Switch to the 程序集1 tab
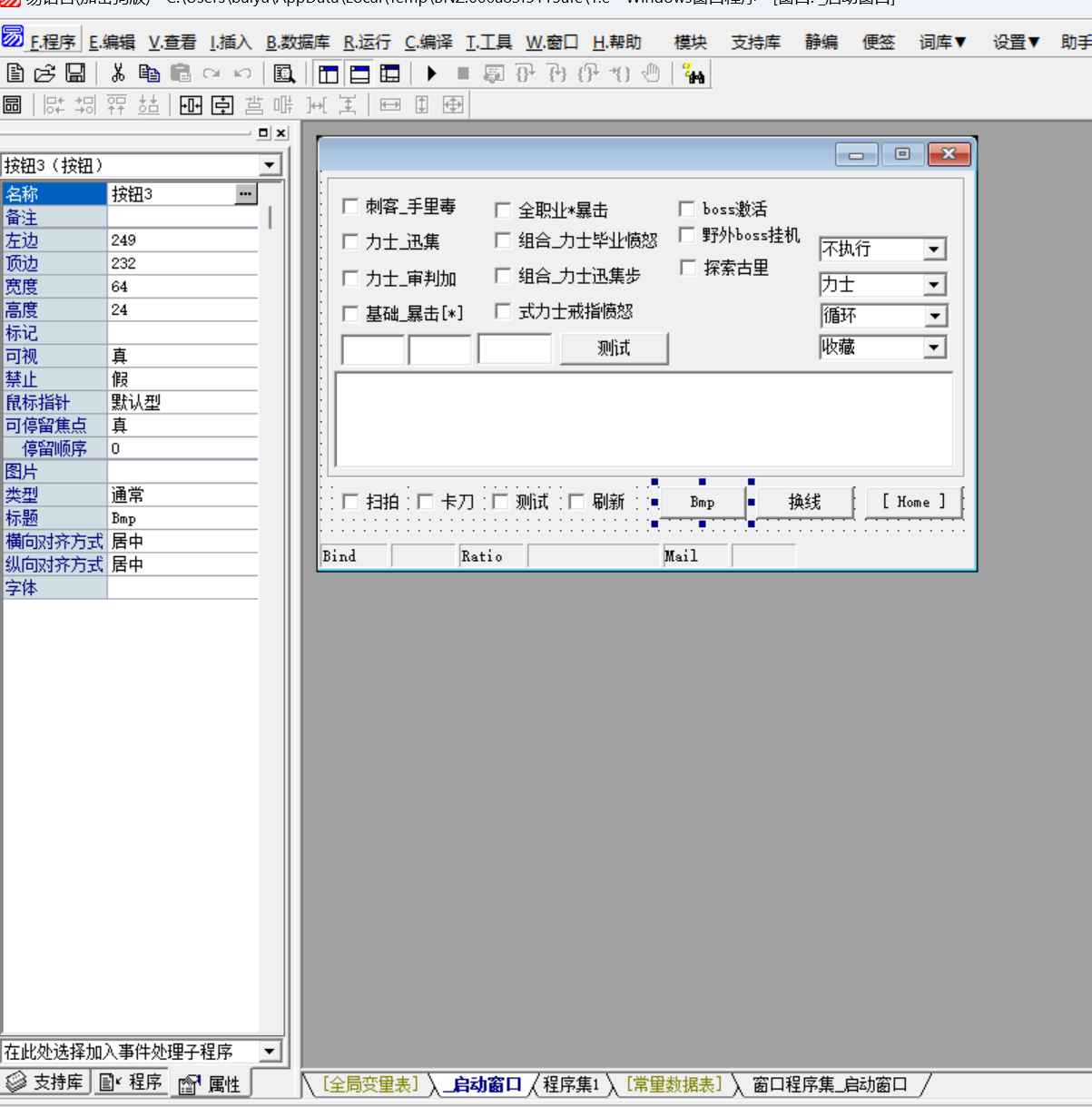Image resolution: width=1092 pixels, height=1107 pixels. (x=571, y=1084)
